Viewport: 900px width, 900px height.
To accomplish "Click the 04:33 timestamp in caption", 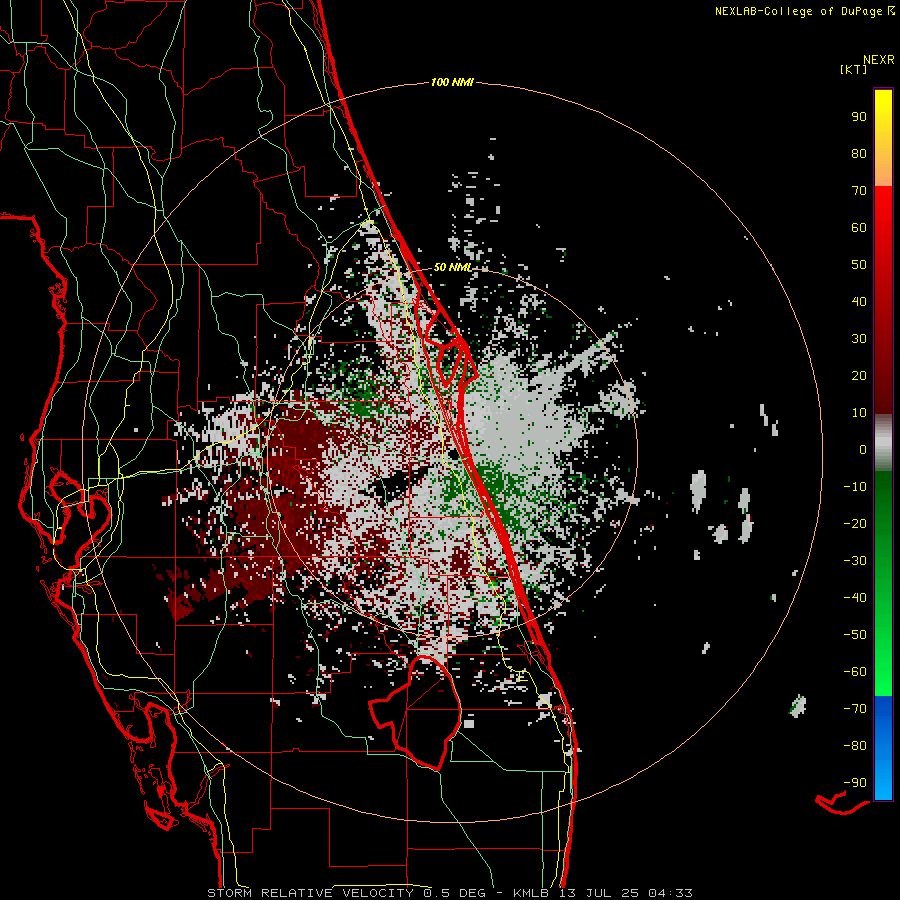I will point(670,893).
